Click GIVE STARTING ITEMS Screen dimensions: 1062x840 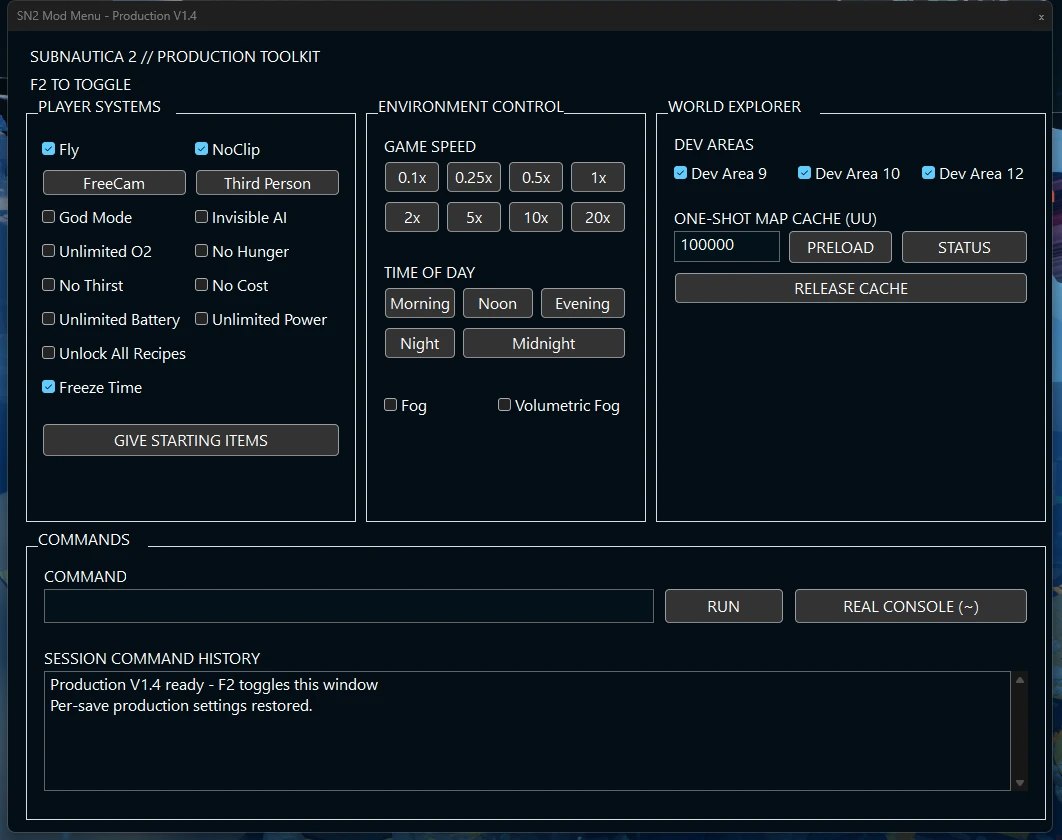[x=190, y=440]
